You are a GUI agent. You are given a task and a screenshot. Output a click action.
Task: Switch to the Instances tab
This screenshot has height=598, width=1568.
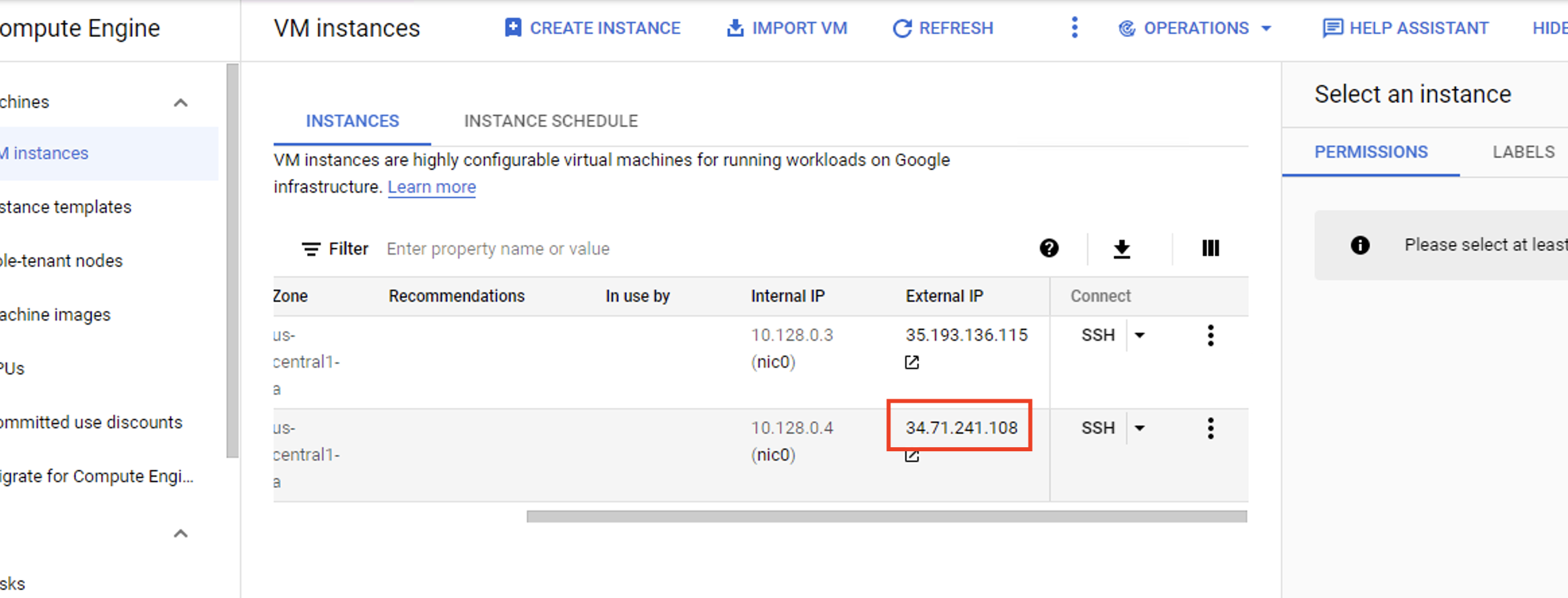352,121
